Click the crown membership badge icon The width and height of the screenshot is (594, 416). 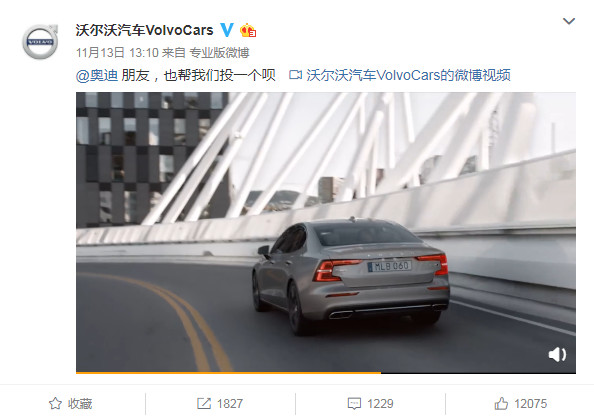(248, 30)
